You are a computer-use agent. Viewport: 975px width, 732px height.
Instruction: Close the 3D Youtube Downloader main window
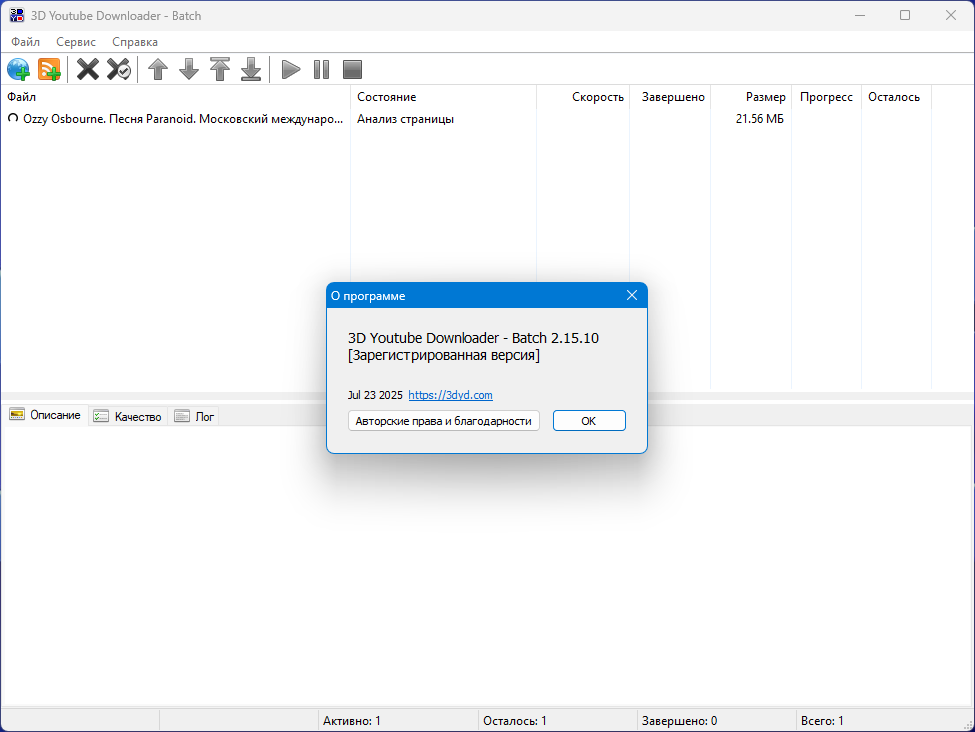[x=951, y=16]
